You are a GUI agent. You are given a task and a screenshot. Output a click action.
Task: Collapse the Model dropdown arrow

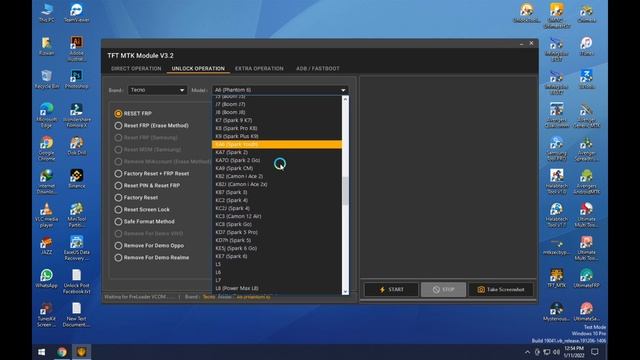click(x=343, y=90)
